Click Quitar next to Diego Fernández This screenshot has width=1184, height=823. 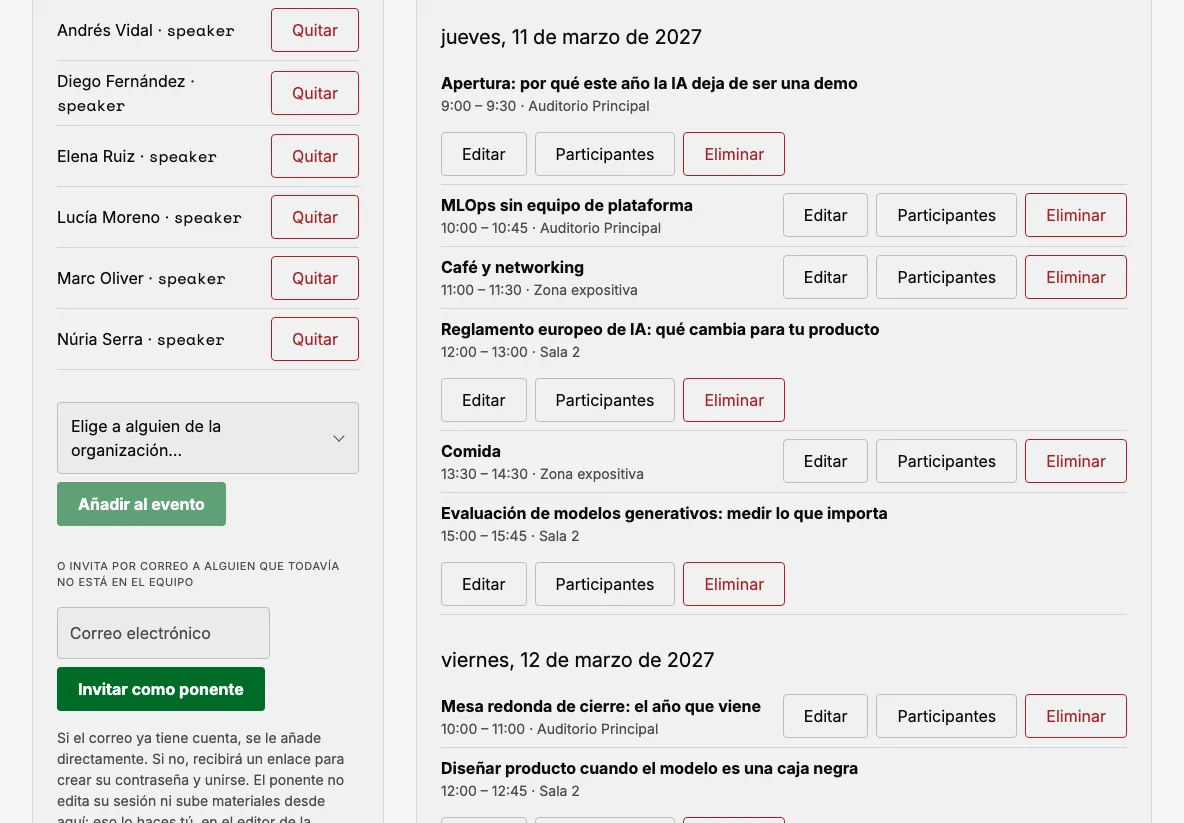[315, 93]
